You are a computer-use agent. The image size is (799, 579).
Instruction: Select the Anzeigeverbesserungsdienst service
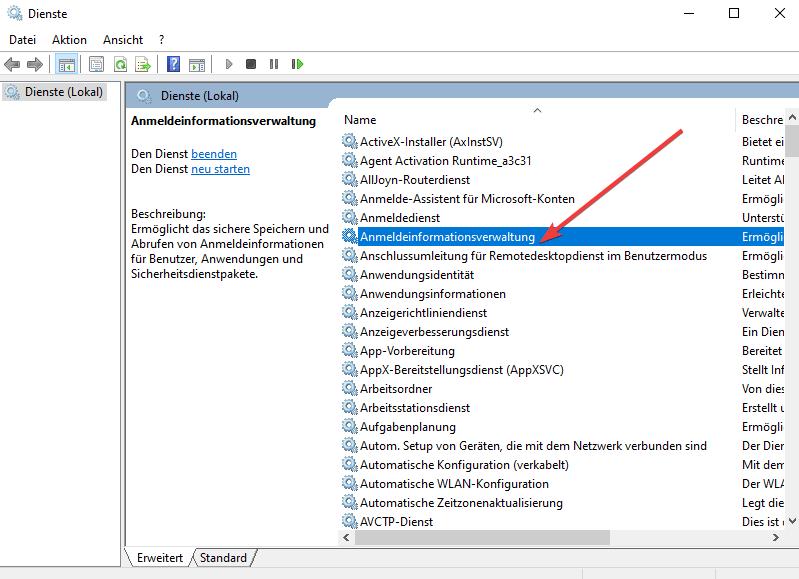coord(563,331)
